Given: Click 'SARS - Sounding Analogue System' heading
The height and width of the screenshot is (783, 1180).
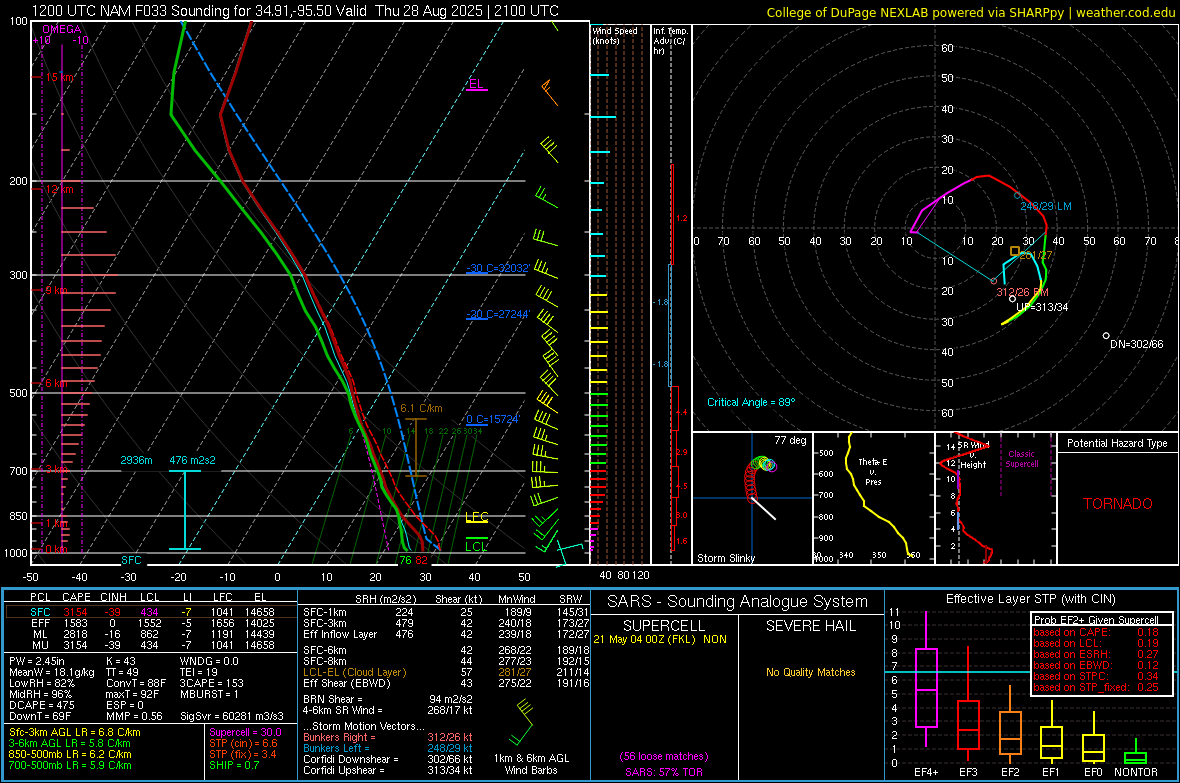Looking at the screenshot, I should click(x=738, y=602).
